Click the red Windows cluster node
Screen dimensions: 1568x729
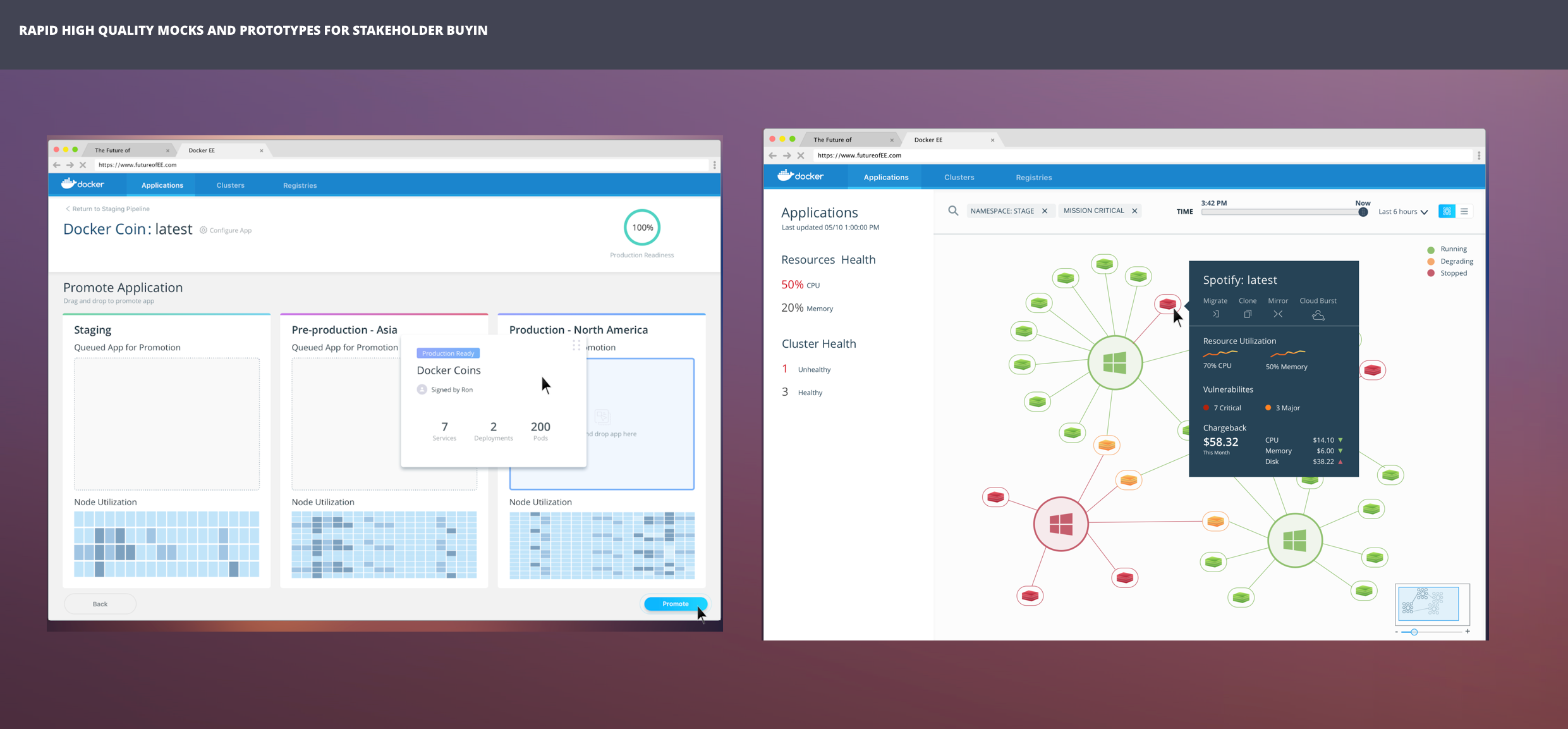tap(1061, 524)
